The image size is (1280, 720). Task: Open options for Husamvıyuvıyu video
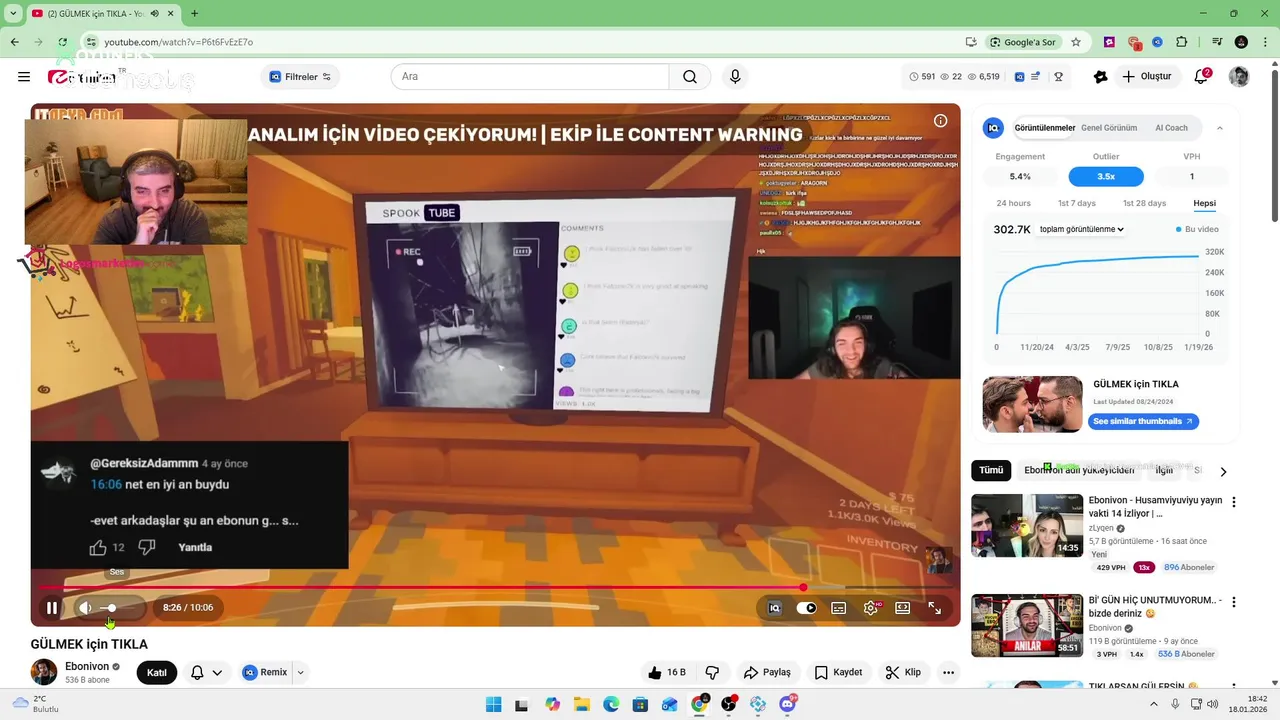(x=1233, y=502)
